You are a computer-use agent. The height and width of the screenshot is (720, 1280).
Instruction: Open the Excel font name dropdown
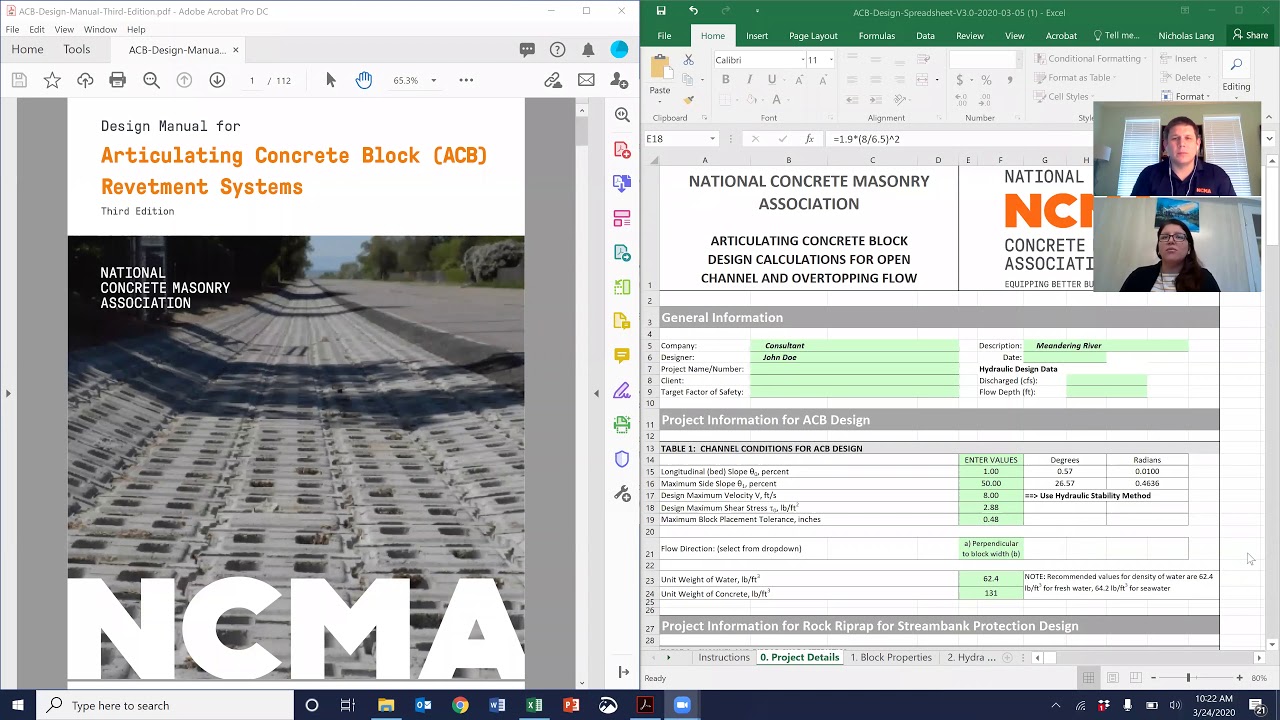(x=802, y=60)
